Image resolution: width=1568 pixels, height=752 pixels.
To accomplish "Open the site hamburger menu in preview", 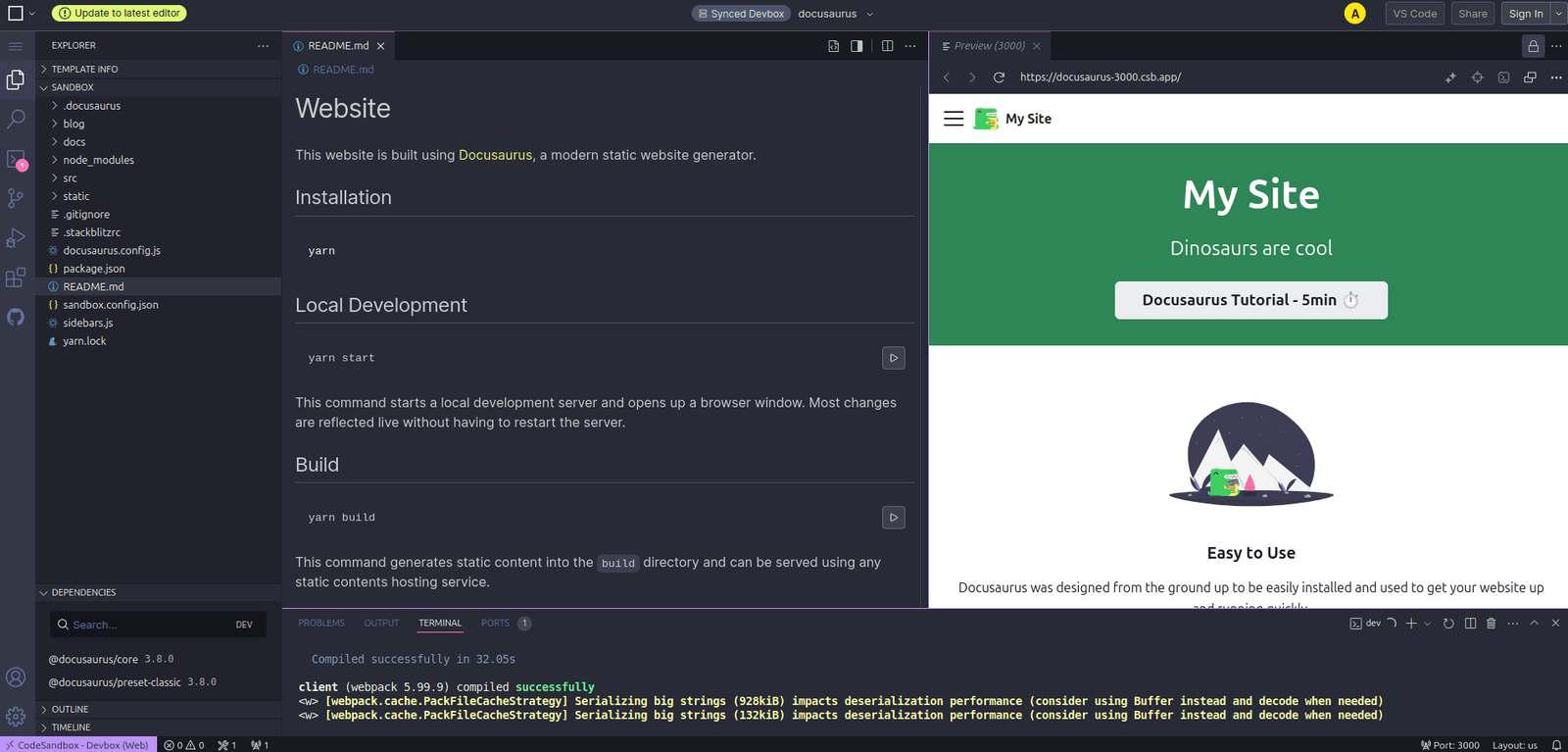I will (x=954, y=119).
